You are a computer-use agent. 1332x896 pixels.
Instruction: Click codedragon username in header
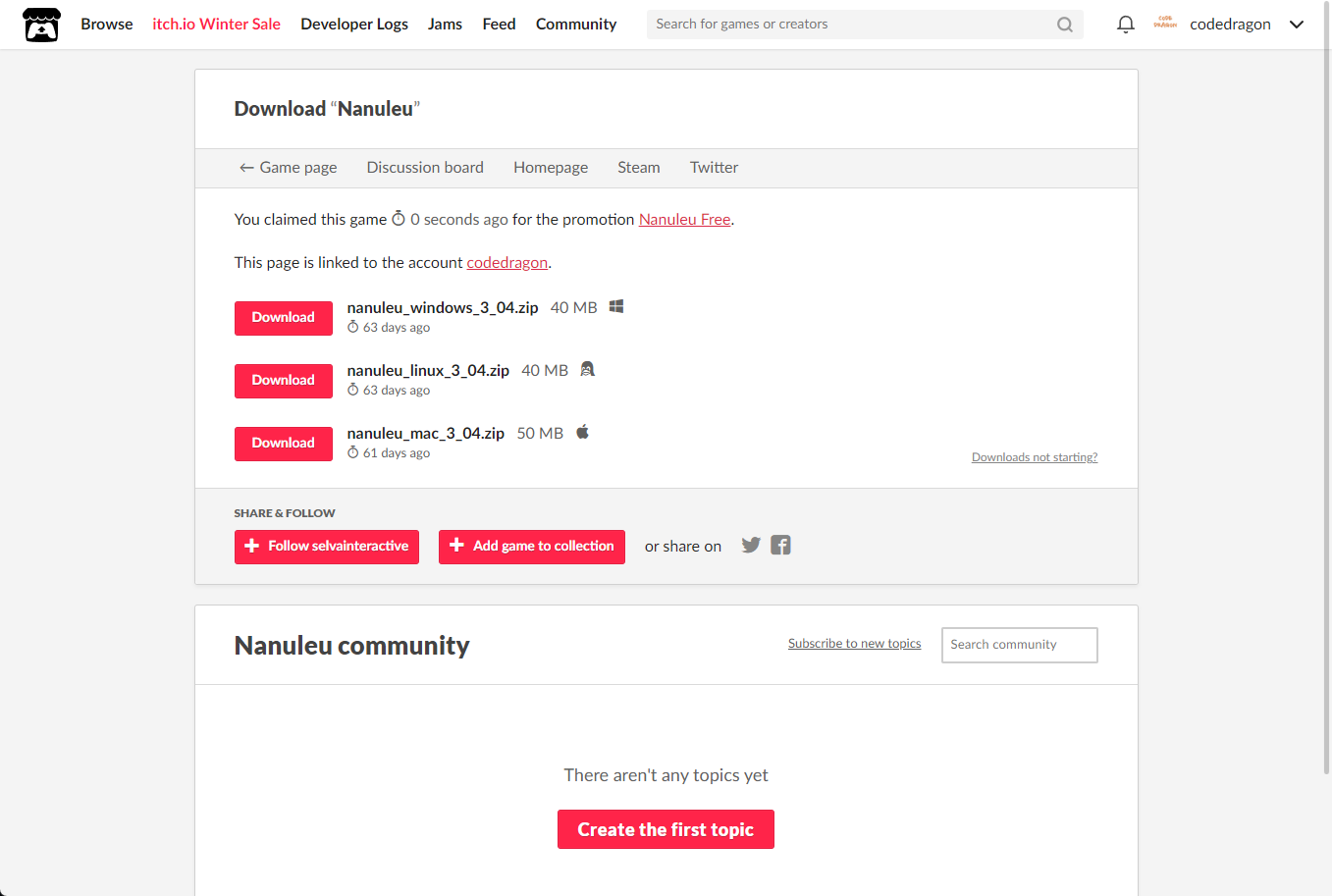tap(1230, 25)
